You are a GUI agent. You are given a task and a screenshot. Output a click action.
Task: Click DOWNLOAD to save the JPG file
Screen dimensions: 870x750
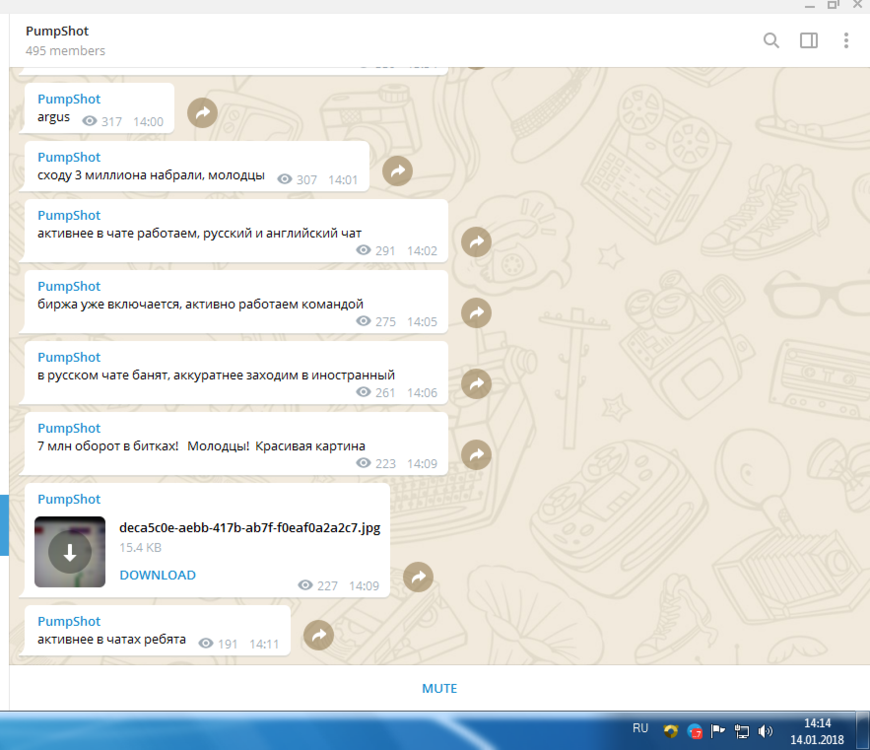157,575
